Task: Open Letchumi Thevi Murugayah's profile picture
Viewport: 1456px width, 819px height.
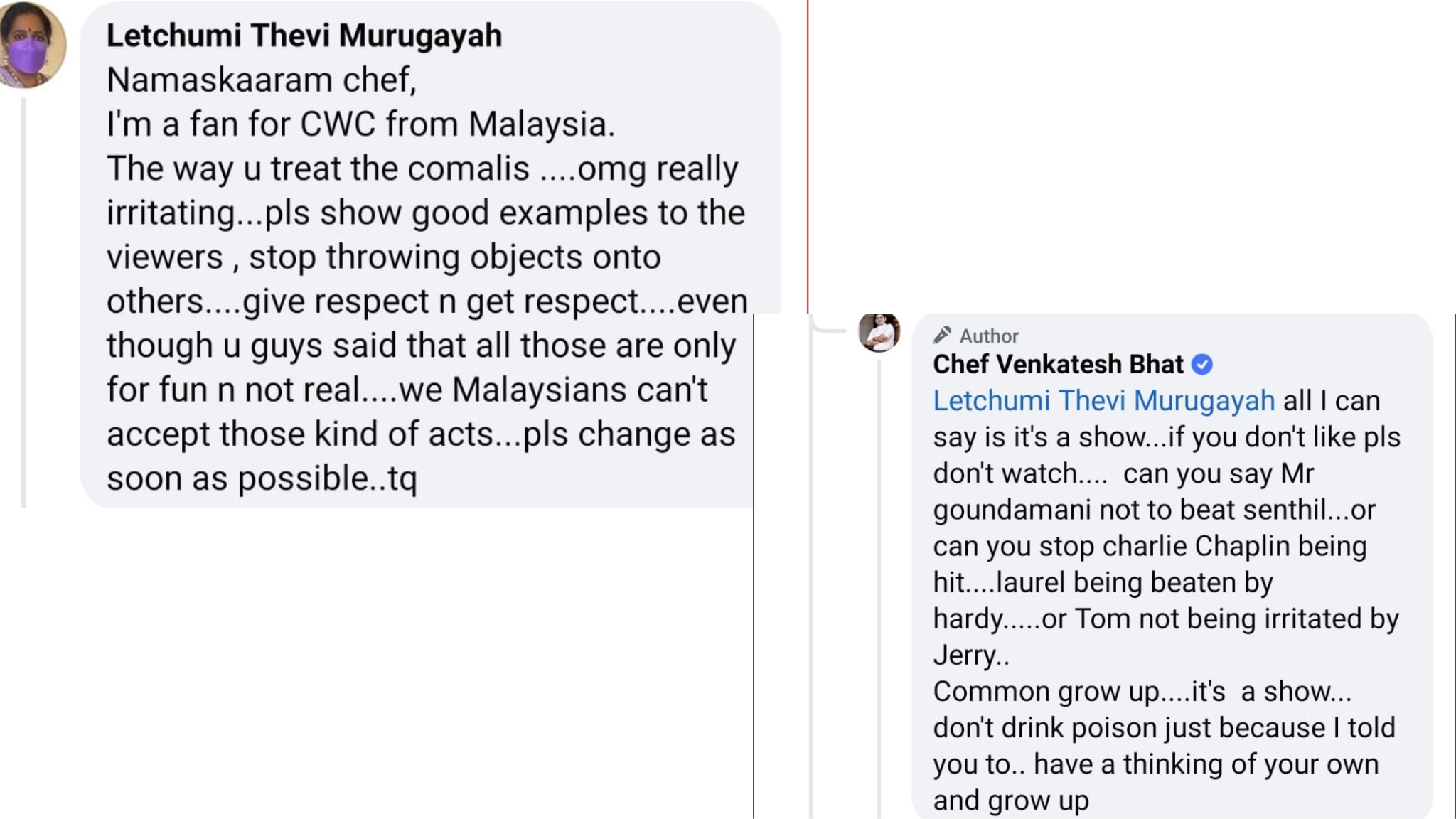Action: [31, 45]
